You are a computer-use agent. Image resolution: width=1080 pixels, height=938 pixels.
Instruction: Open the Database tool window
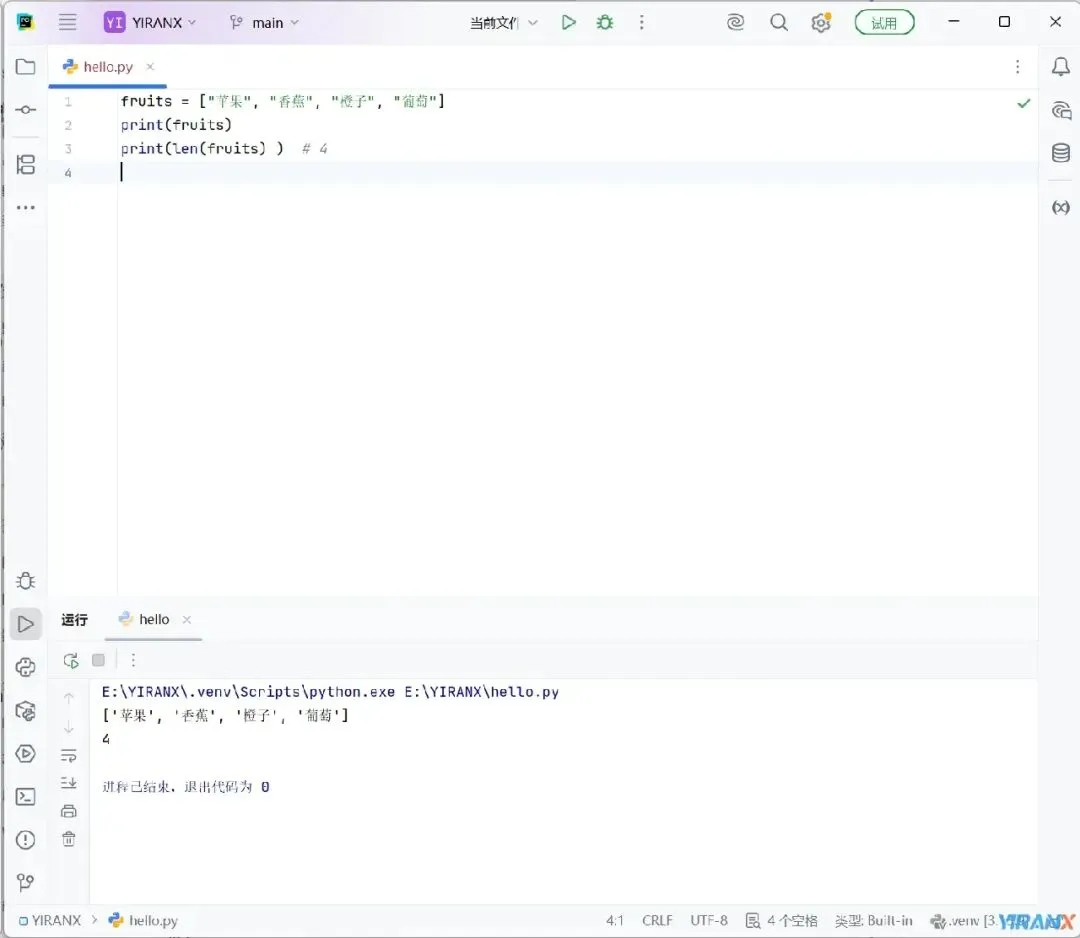pyautogui.click(x=1061, y=153)
